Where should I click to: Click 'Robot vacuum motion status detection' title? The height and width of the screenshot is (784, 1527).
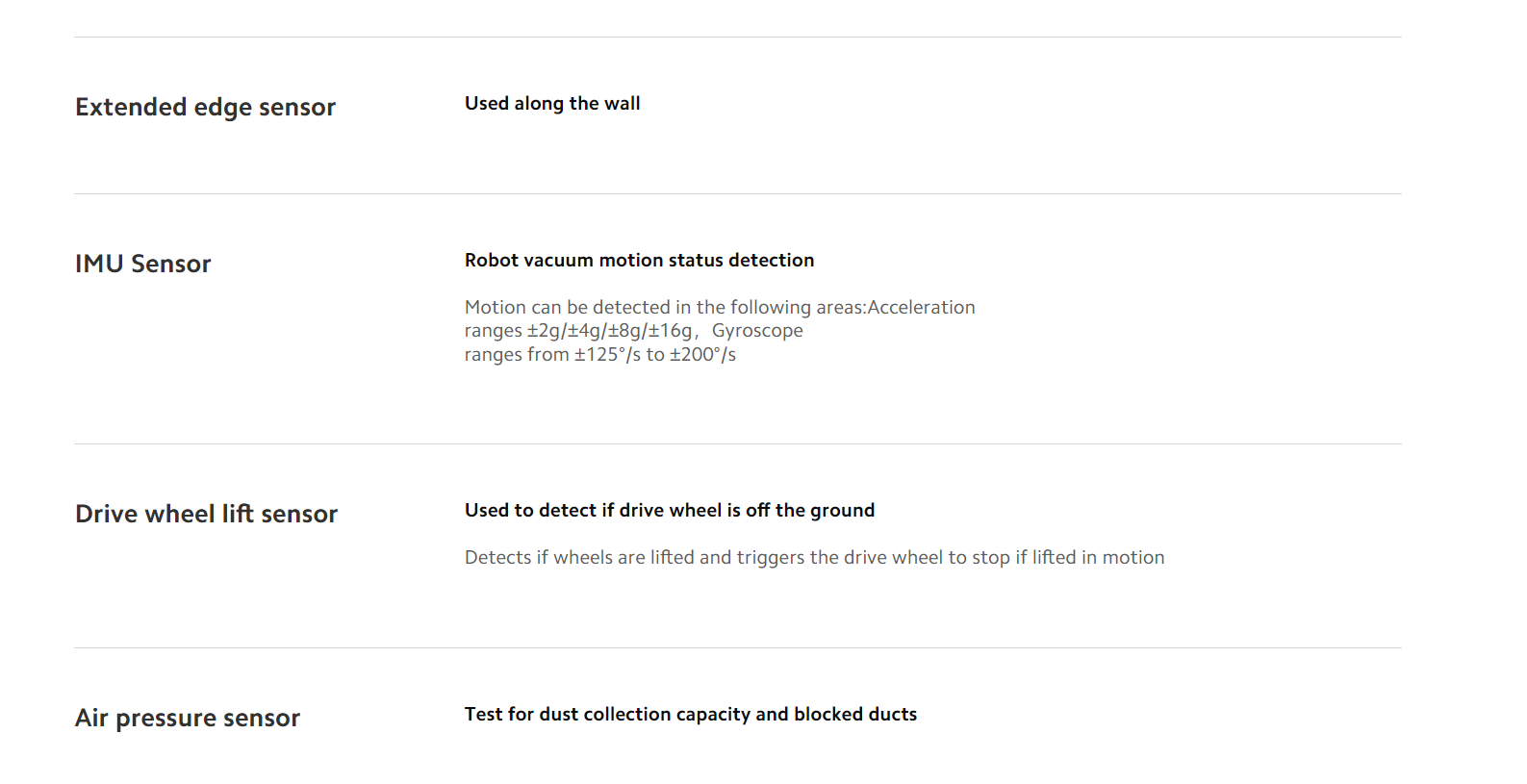click(x=639, y=260)
